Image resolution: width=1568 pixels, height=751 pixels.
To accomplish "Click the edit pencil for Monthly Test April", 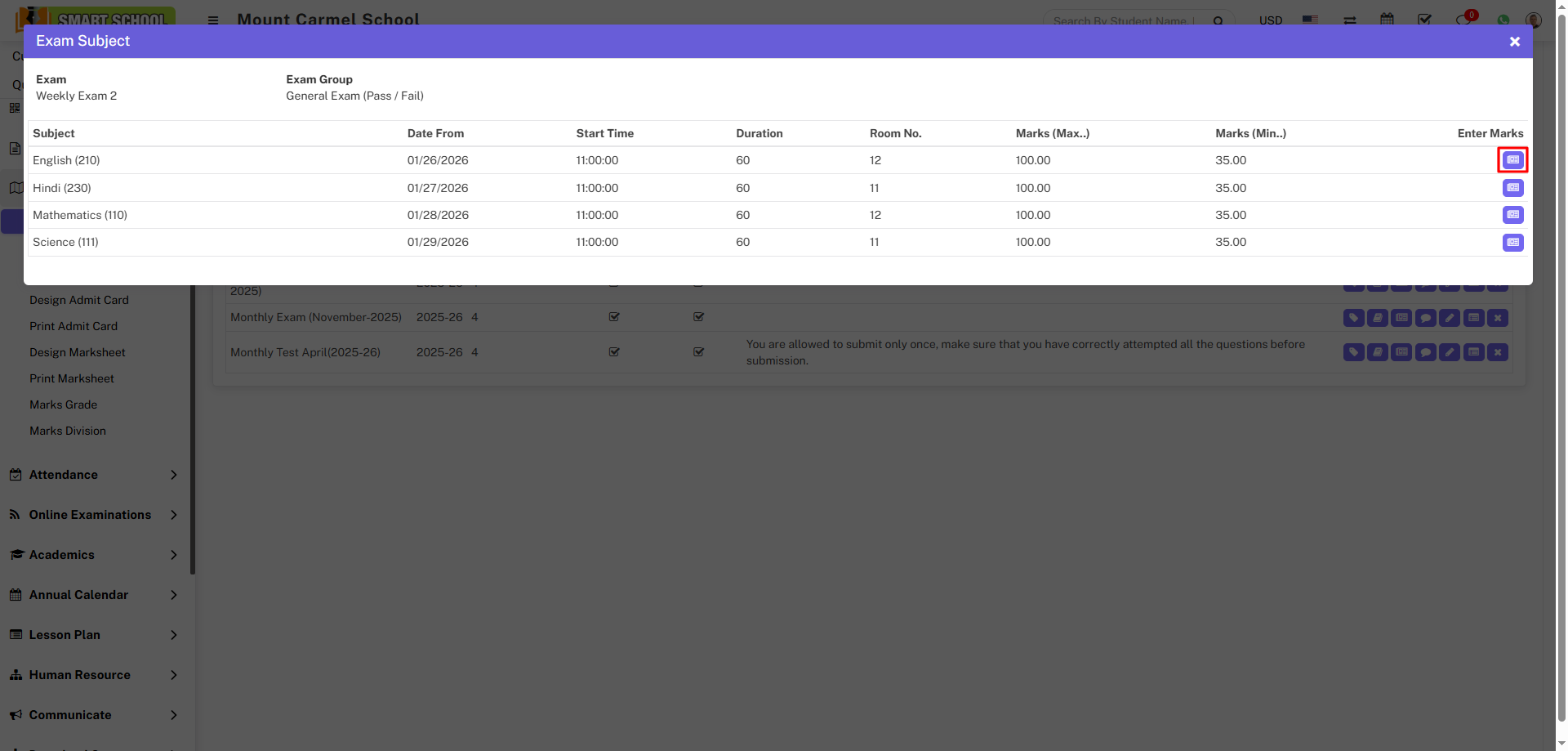I will coord(1449,352).
